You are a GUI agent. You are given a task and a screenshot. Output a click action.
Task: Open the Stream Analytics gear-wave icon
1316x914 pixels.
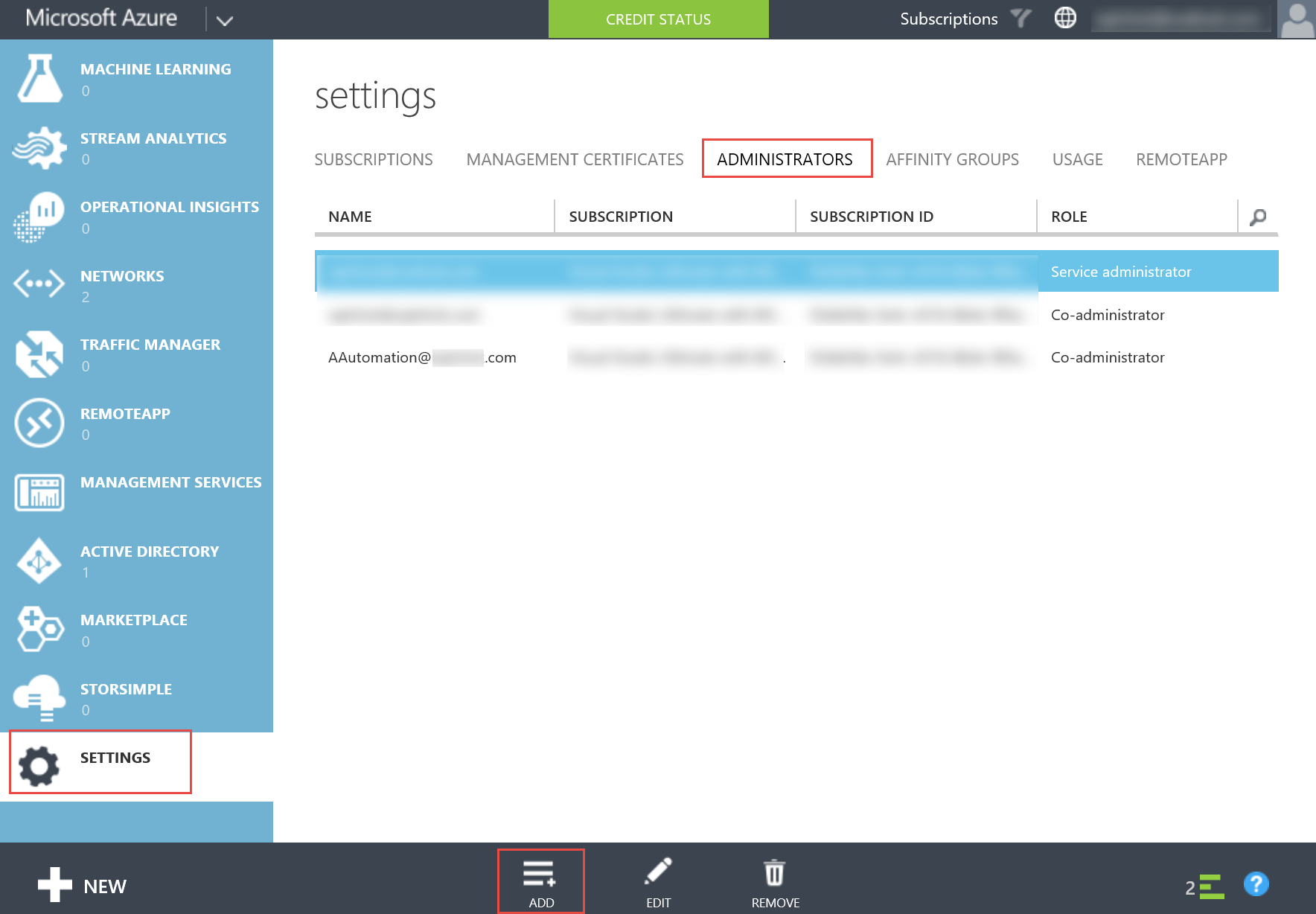tap(39, 147)
